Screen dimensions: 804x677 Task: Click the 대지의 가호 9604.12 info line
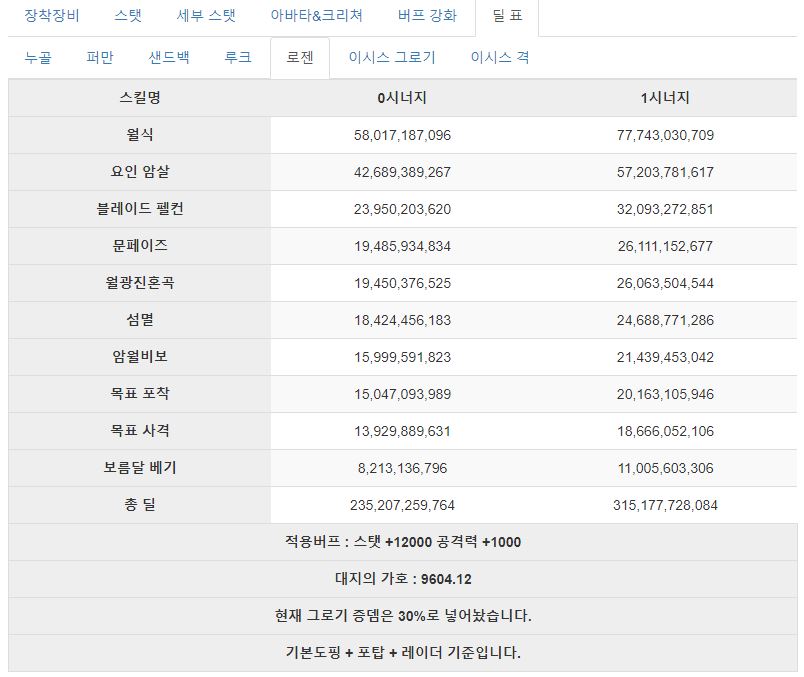[x=403, y=579]
